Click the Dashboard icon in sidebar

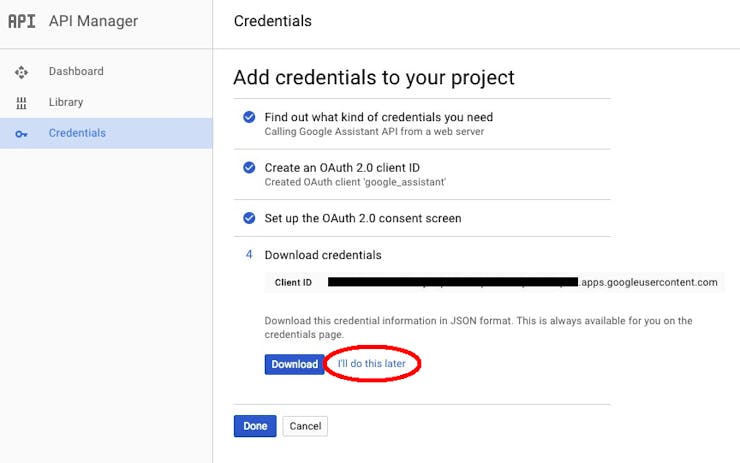pos(21,72)
